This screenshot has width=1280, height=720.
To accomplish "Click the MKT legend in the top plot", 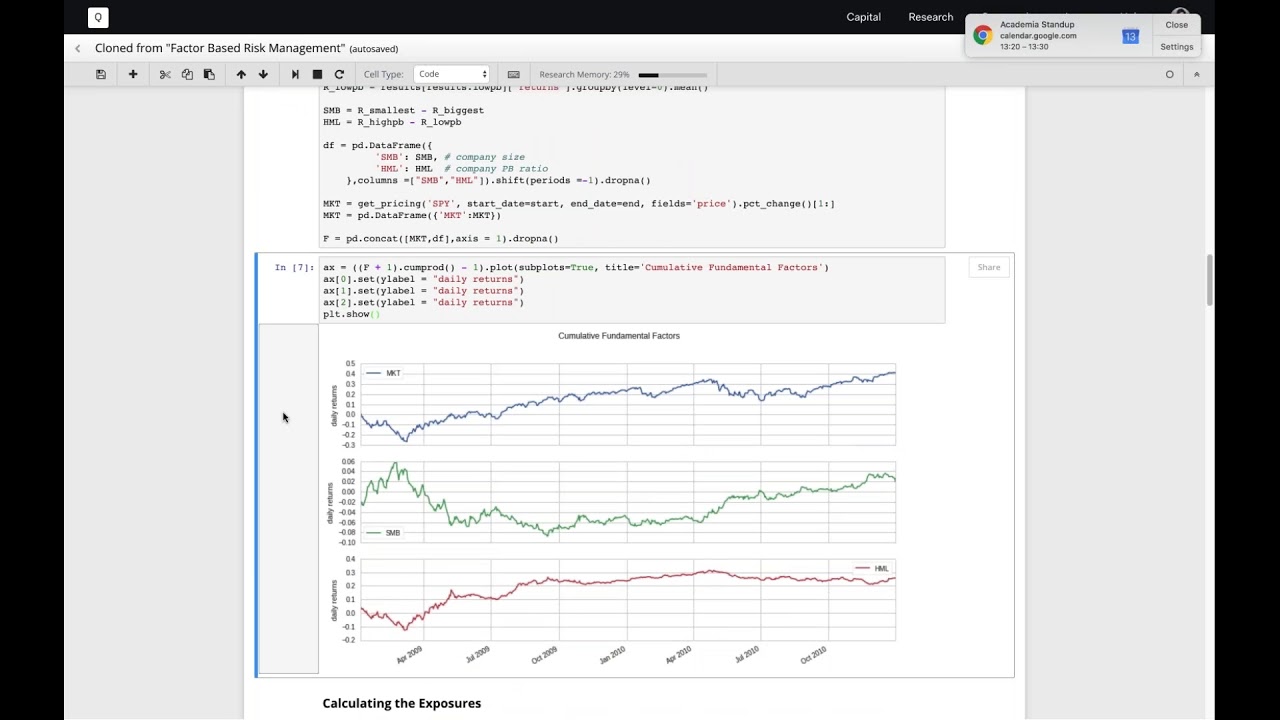I will click(384, 373).
